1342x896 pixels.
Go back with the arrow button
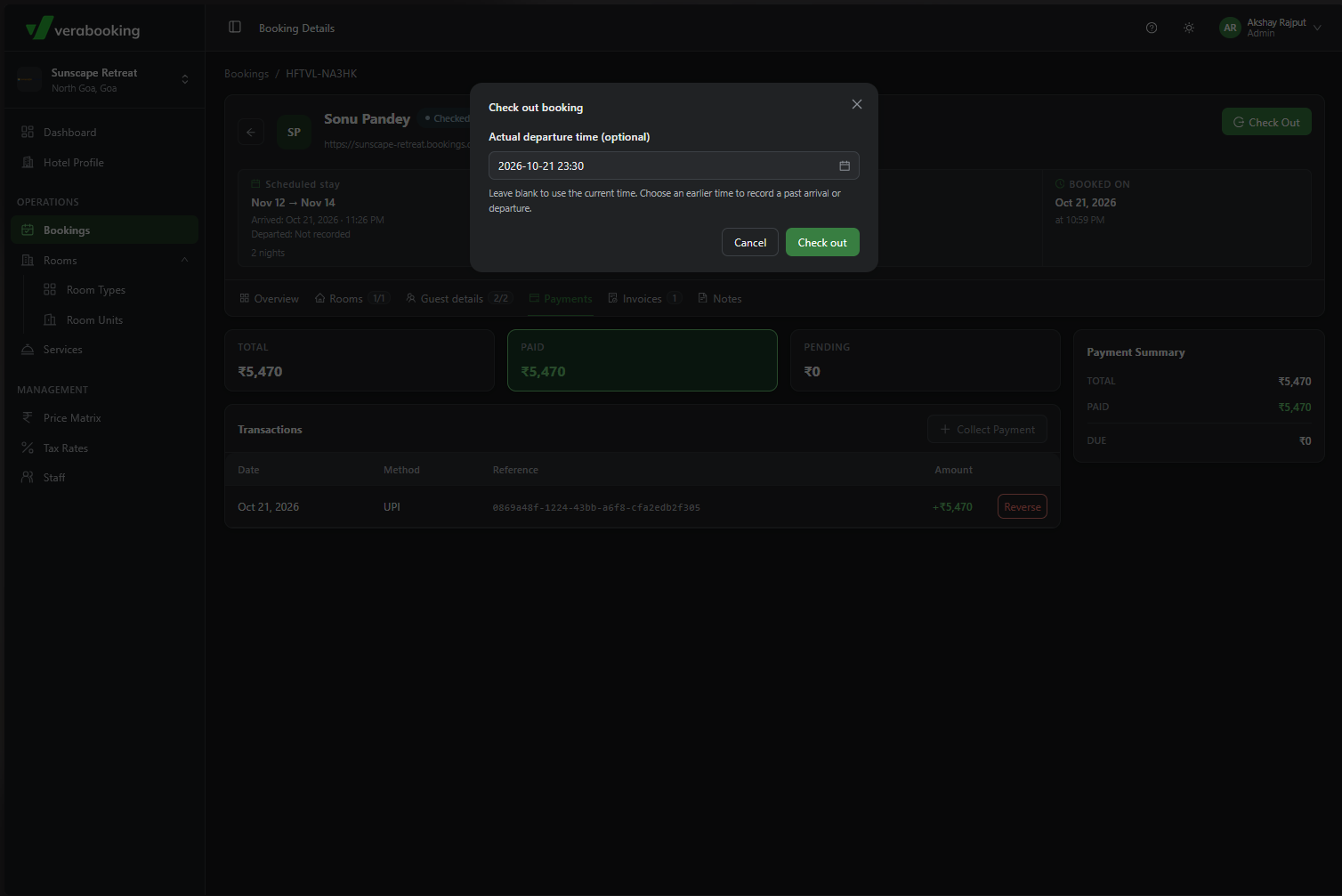click(251, 133)
